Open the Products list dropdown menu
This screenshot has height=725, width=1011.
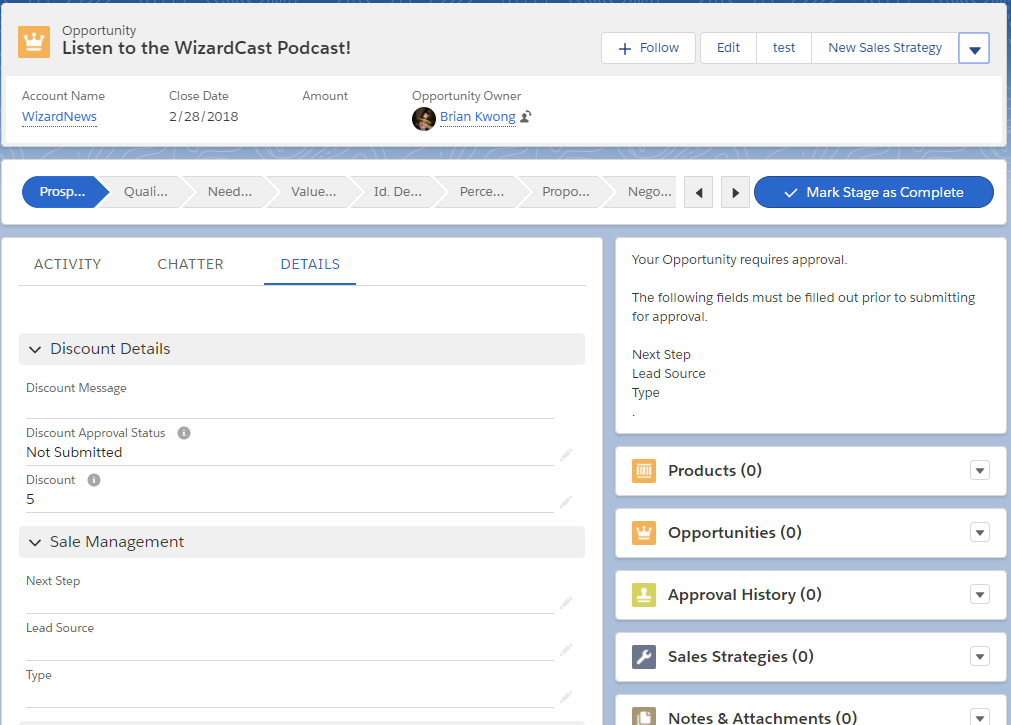(x=979, y=470)
